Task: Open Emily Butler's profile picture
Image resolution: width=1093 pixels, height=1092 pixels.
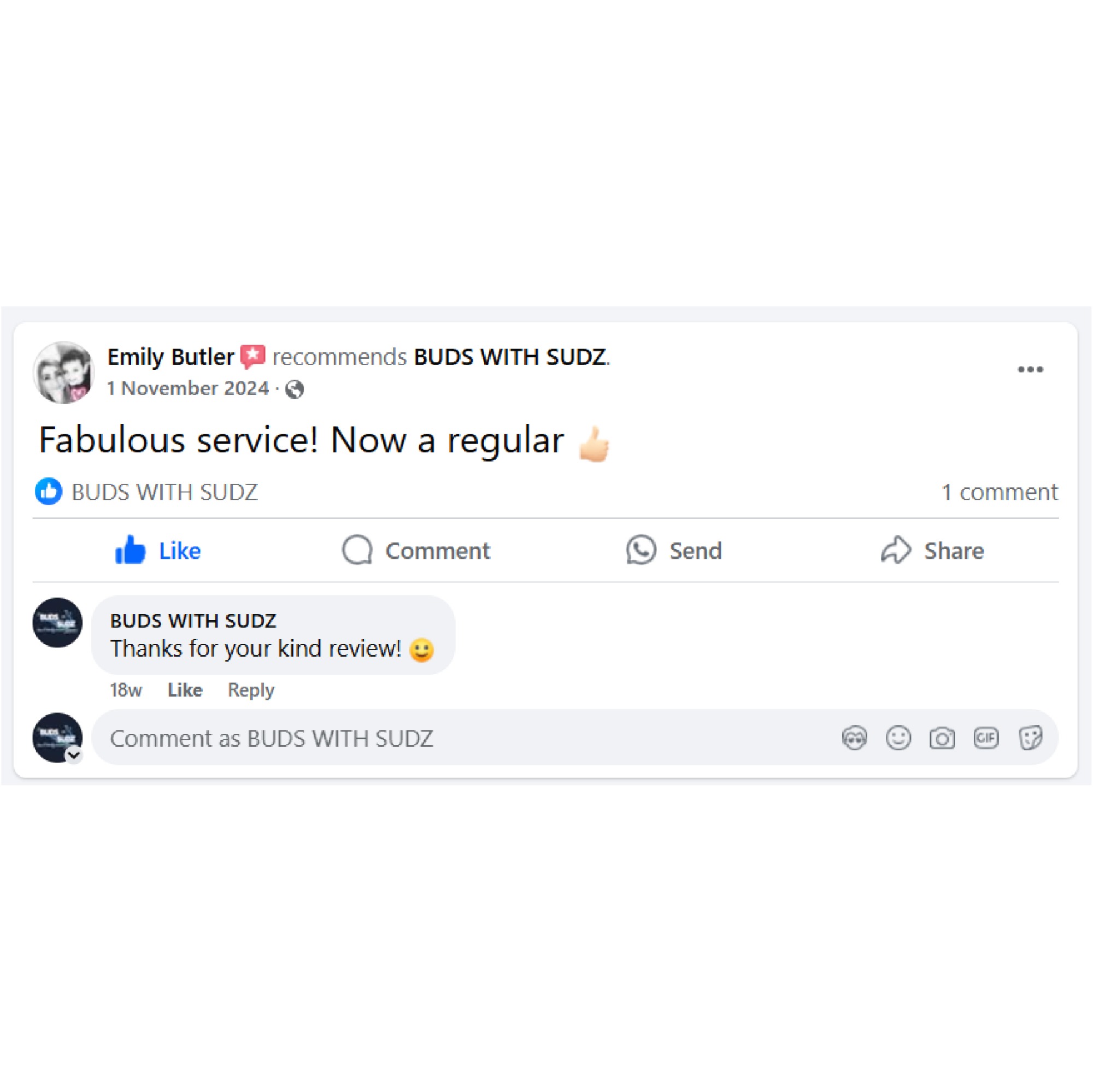Action: (63, 373)
